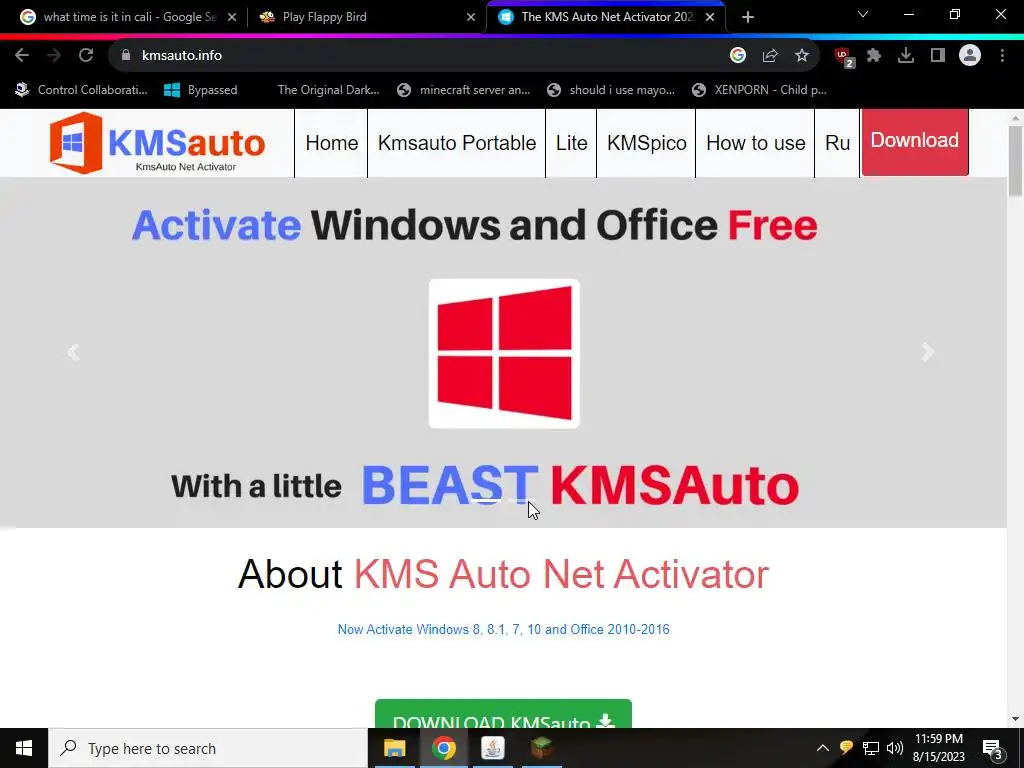Show the previous carousel slide
1024x768 pixels.
(x=73, y=352)
